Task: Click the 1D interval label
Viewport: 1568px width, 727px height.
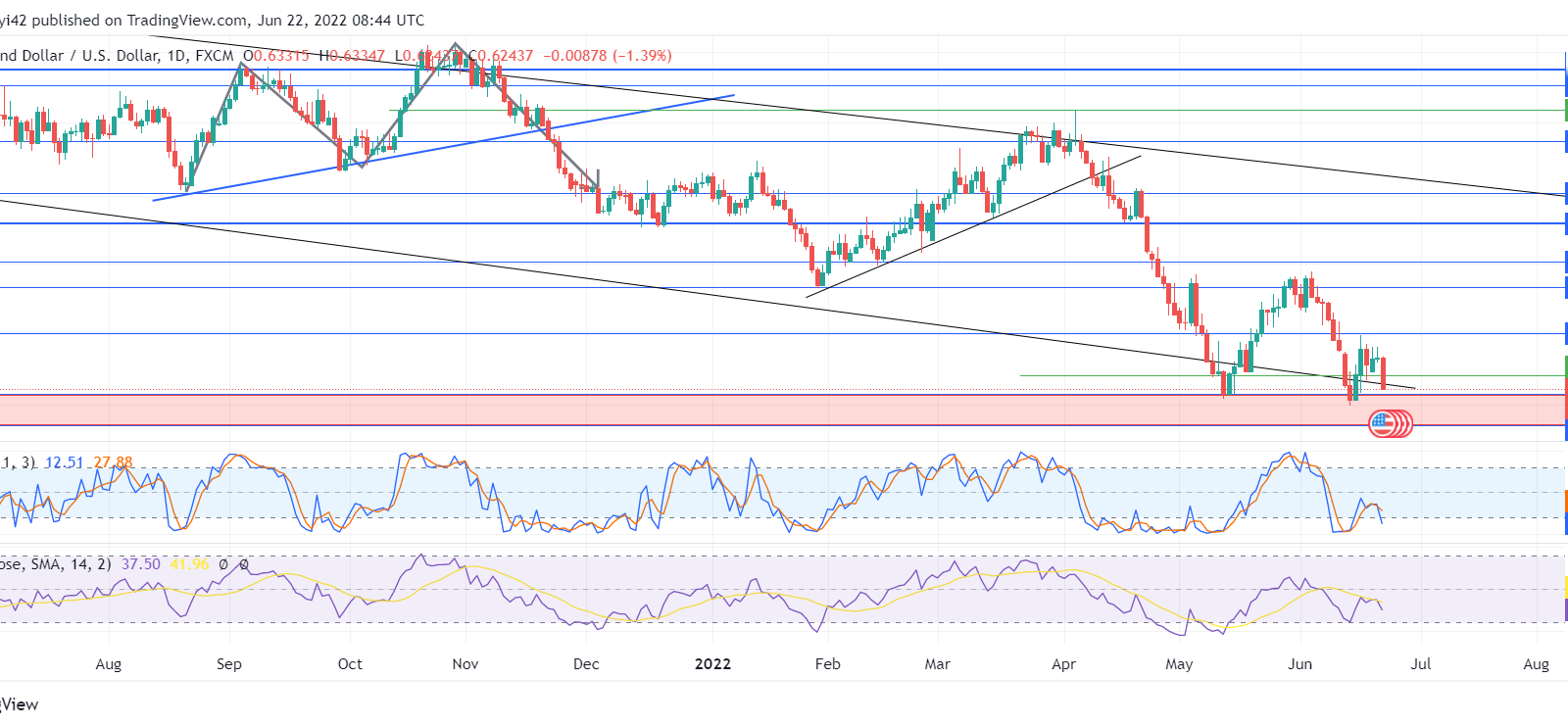Action: 176,56
